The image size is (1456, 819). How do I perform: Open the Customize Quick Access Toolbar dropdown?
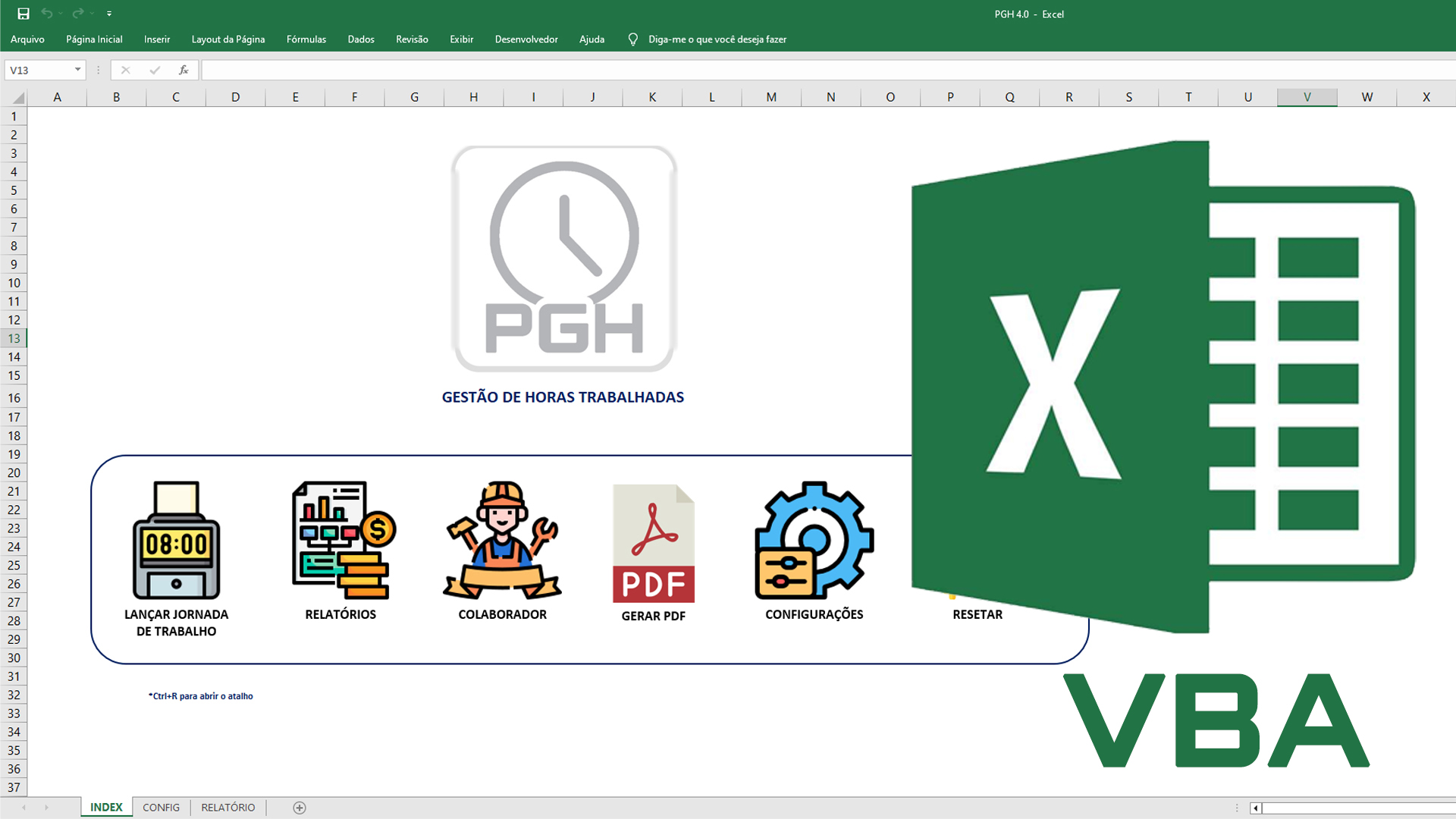click(x=109, y=14)
